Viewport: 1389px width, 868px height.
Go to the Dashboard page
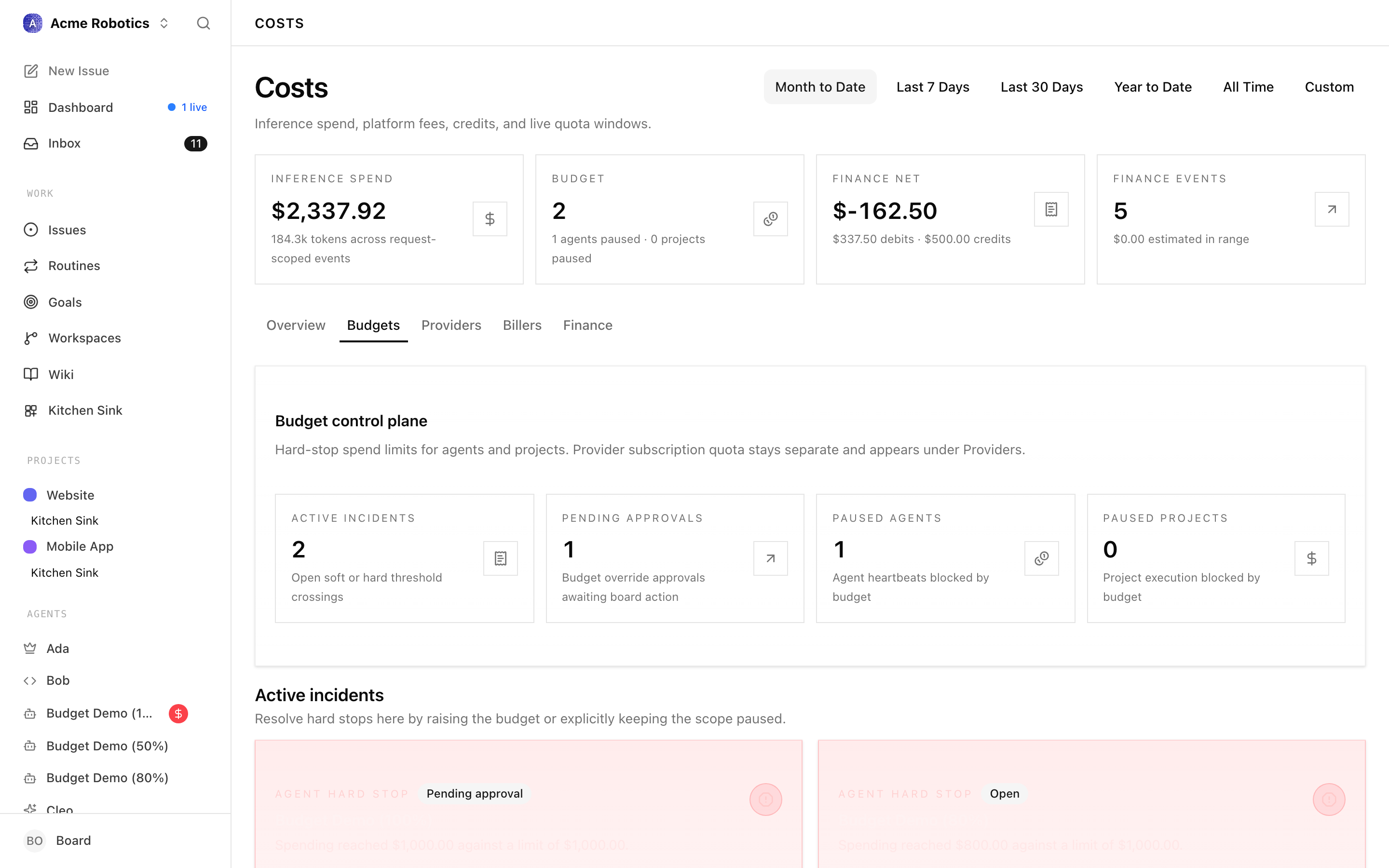coord(115,108)
